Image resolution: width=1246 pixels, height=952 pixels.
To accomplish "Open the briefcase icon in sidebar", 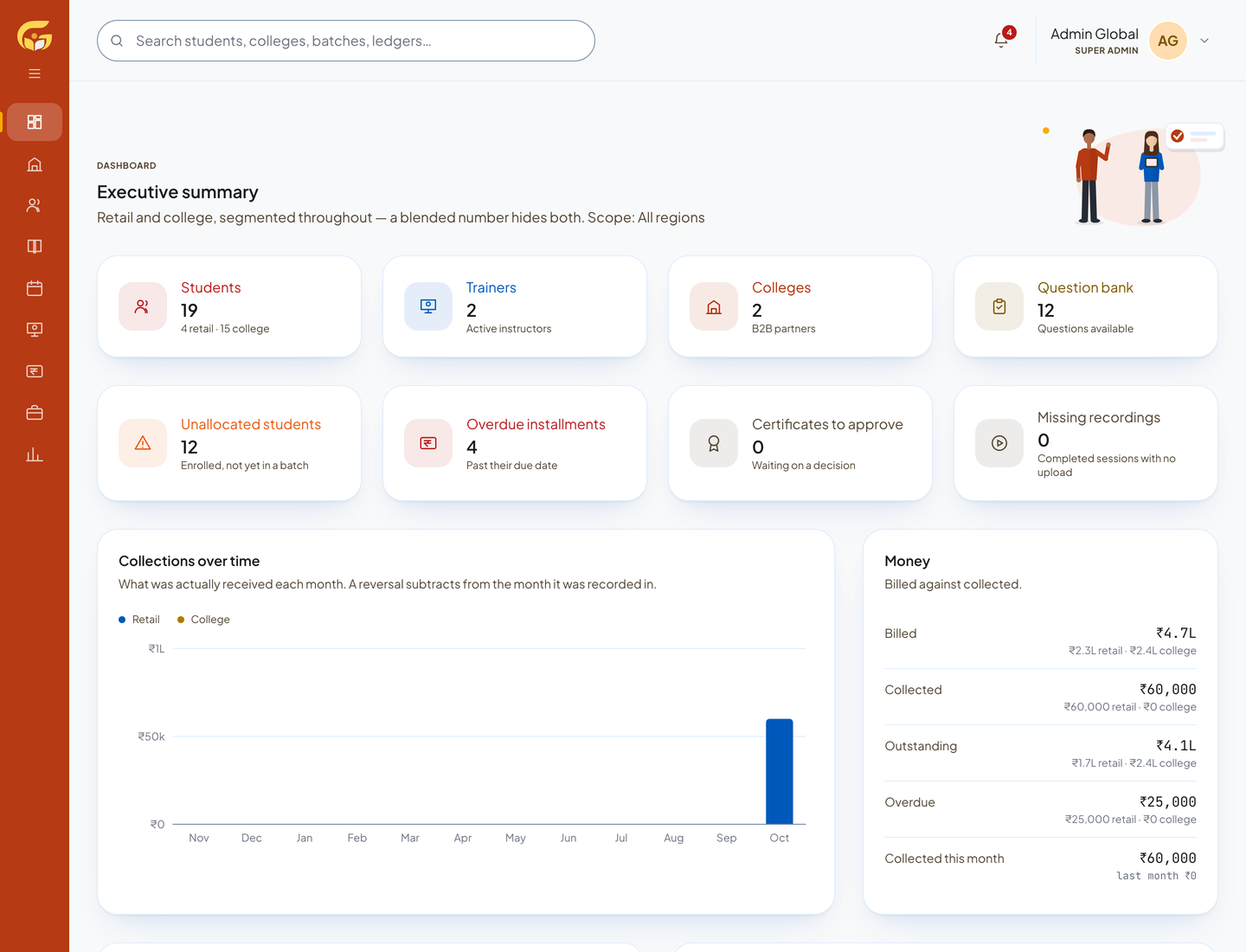I will (x=35, y=413).
